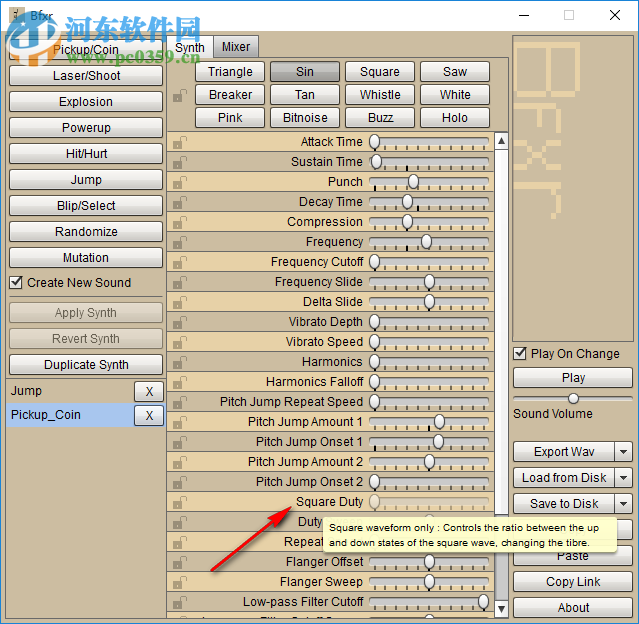Toggle the lock beside Pitch Jump Repeat Speed
The width and height of the screenshot is (639, 624).
(x=180, y=402)
